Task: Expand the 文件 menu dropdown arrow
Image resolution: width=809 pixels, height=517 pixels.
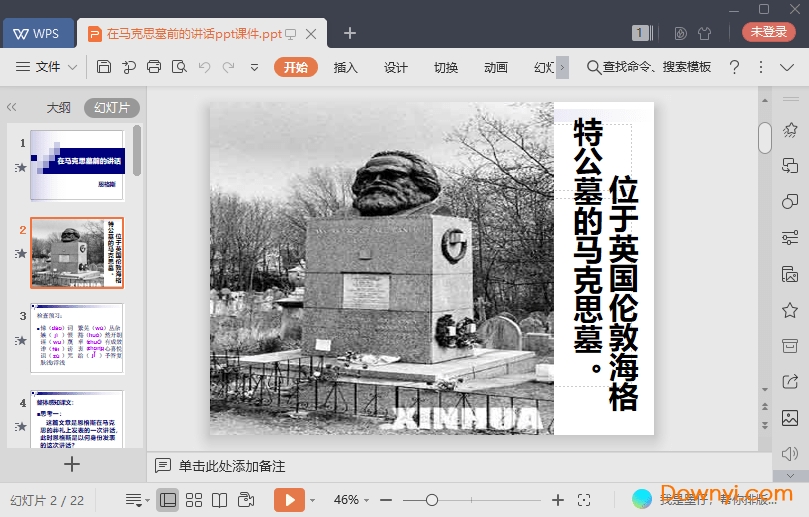Action: (73, 67)
